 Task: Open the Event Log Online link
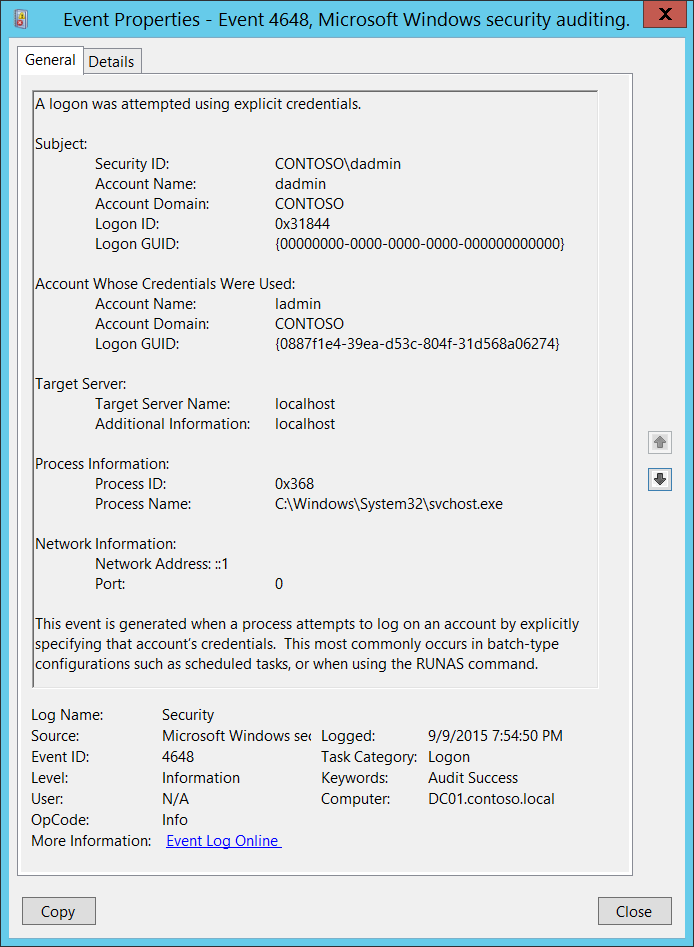click(223, 841)
